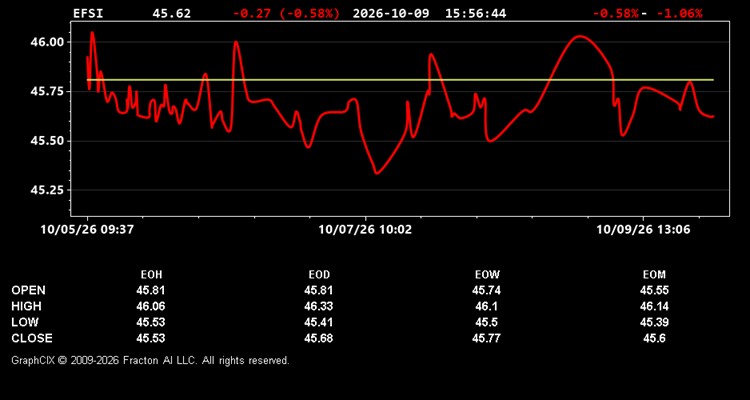Click the EFSI ticker symbol

88,13
